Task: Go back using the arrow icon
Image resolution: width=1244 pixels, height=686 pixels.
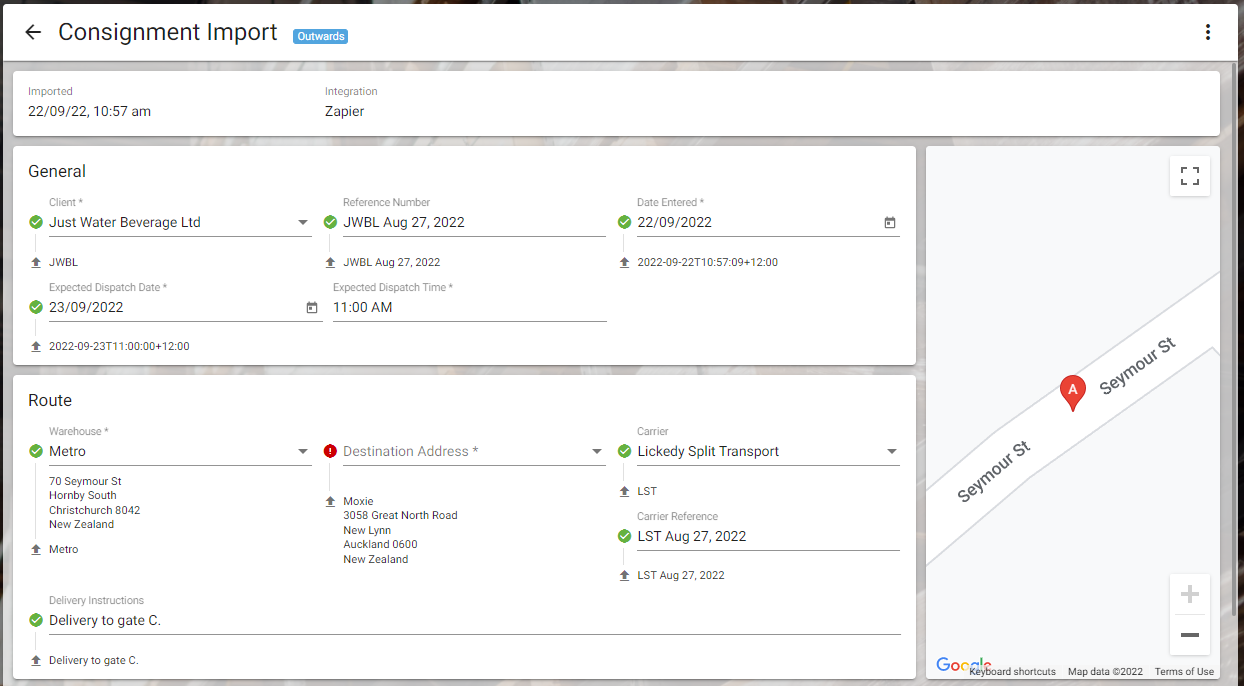Action: 33,32
